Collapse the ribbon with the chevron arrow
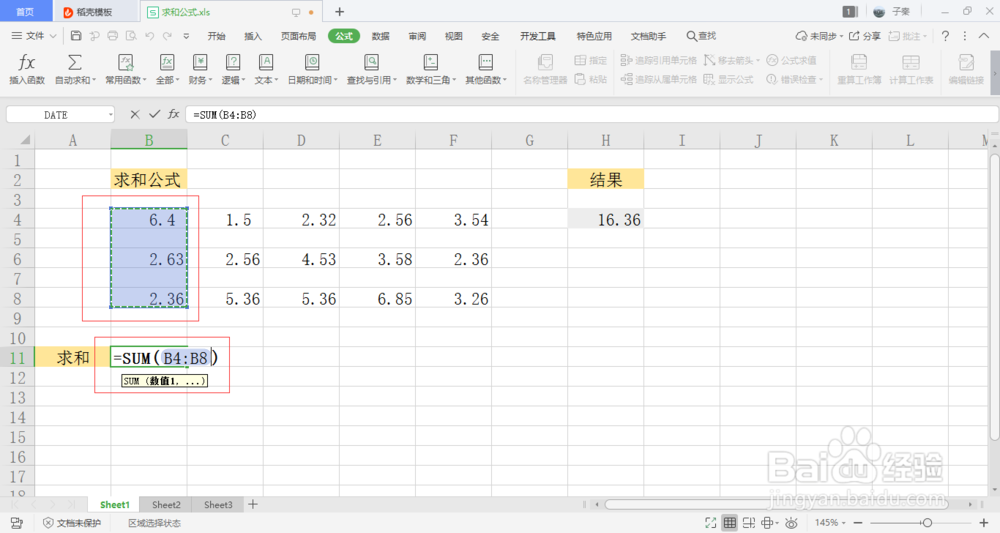Viewport: 1000px width, 533px height. click(x=984, y=36)
